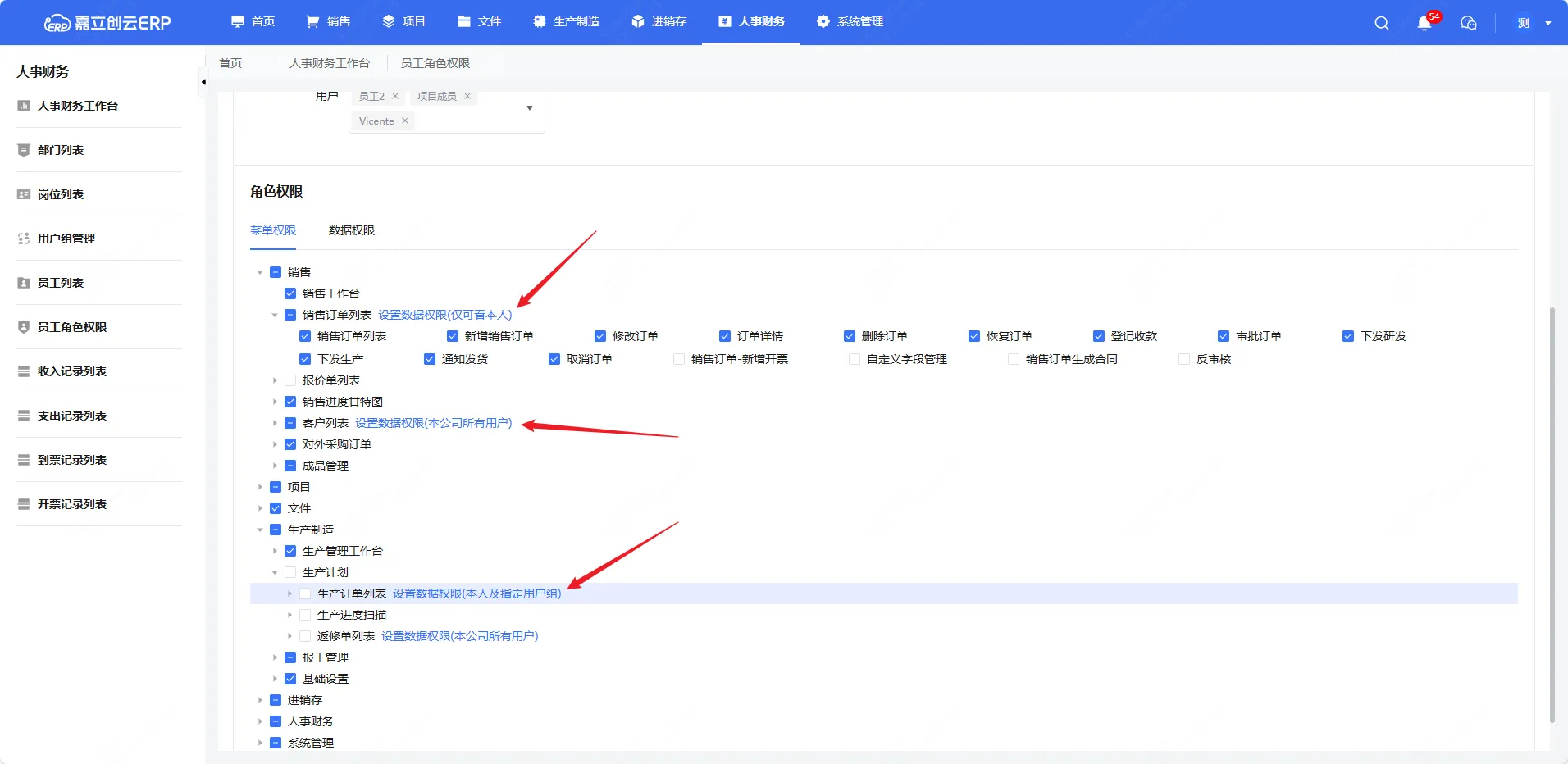This screenshot has width=1568, height=764.
Task: Open the 用户 multi-select dropdown arrow
Action: click(x=530, y=108)
